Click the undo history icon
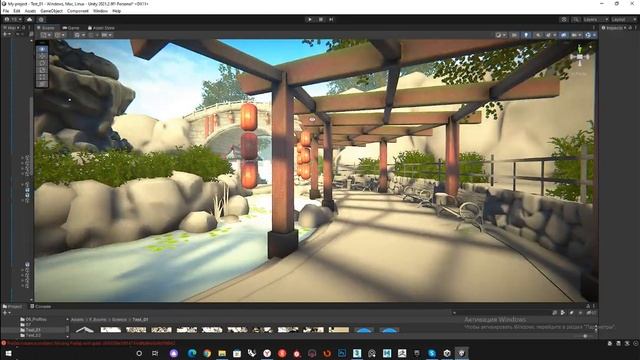The image size is (640, 360). tap(564, 19)
